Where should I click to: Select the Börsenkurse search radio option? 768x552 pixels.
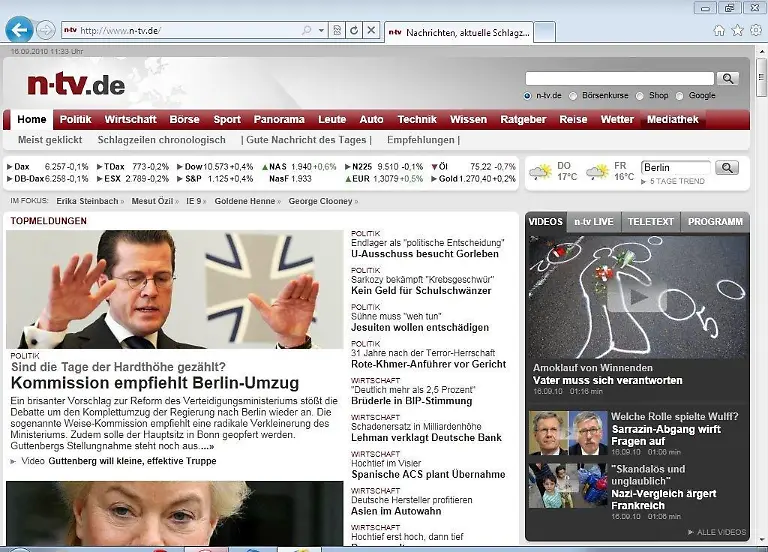click(x=573, y=96)
